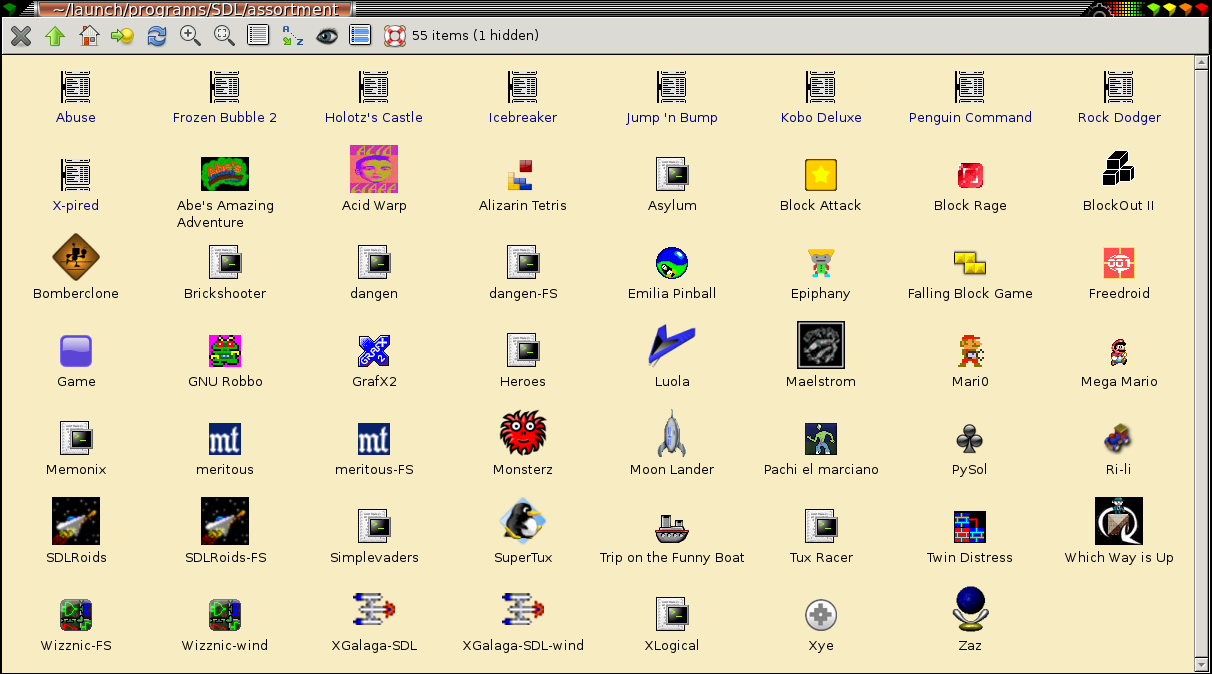Click Pachi el marciano icon
Screen dimensions: 1212x674
821,439
